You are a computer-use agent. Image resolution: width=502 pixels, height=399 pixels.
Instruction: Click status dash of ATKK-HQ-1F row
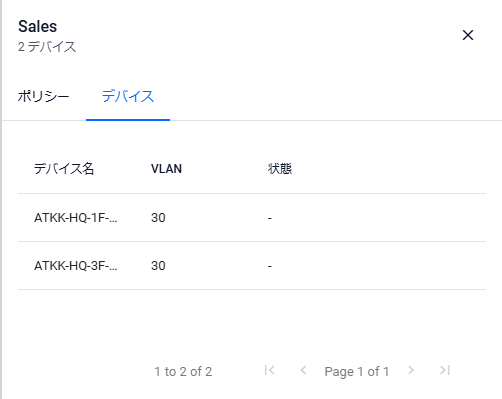click(270, 219)
